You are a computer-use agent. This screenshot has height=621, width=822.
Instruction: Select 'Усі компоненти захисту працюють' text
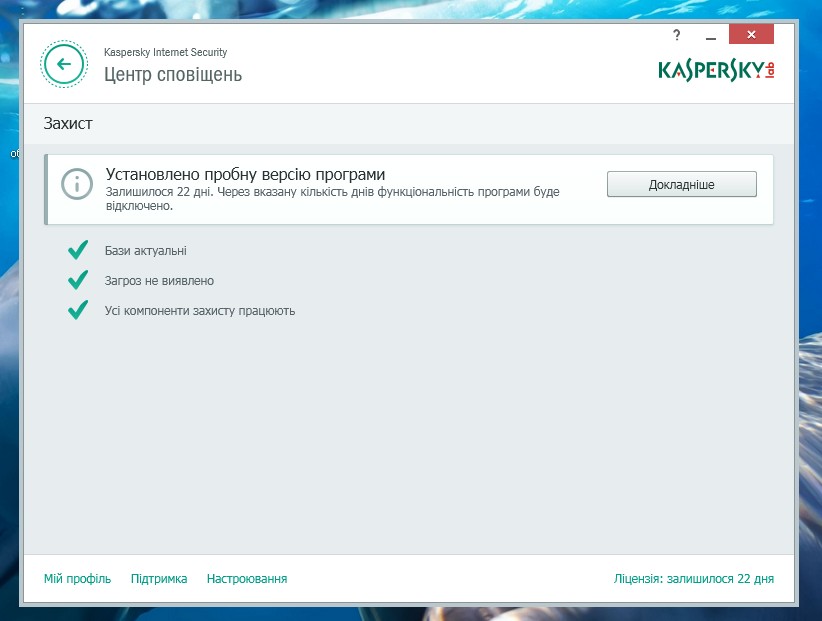coord(200,311)
